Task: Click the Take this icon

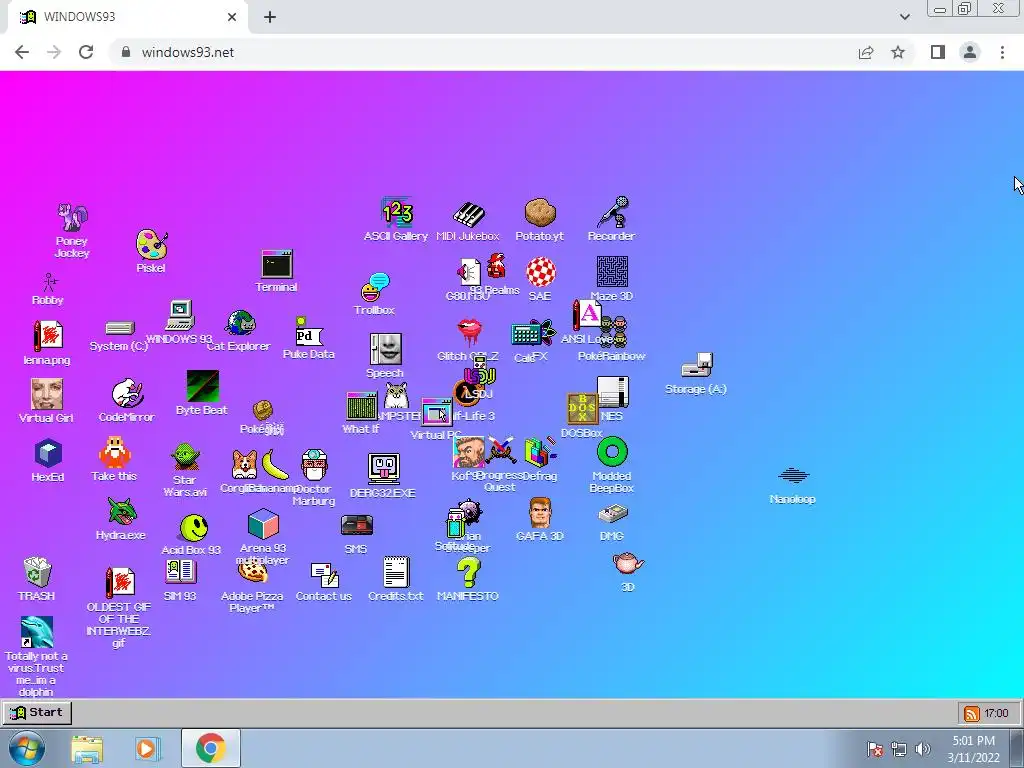Action: tap(114, 453)
